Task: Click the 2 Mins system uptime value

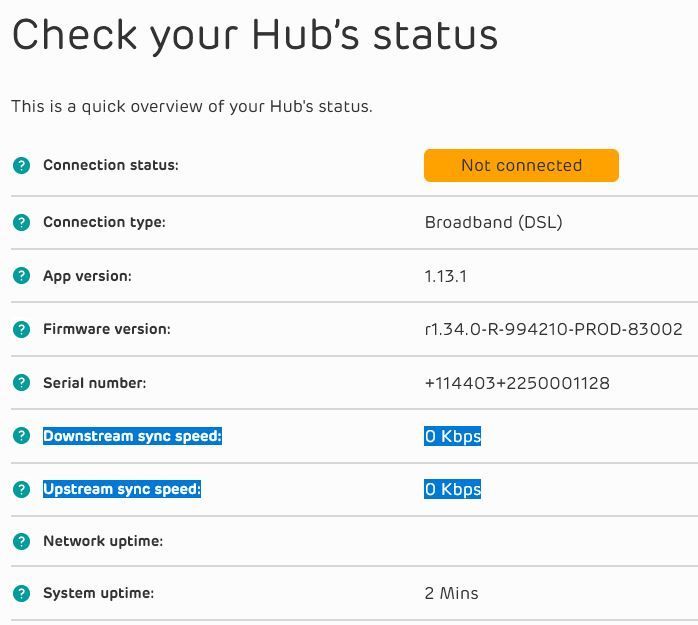Action: [x=451, y=593]
